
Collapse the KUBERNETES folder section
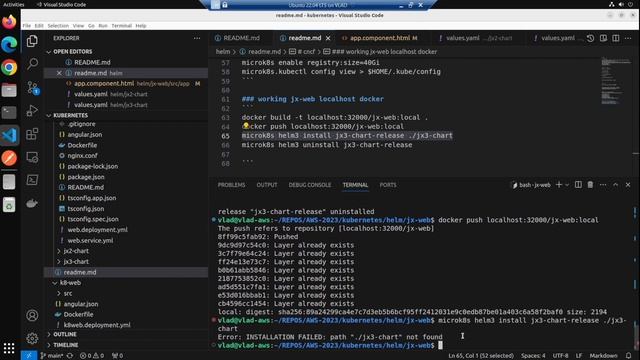click(70, 116)
